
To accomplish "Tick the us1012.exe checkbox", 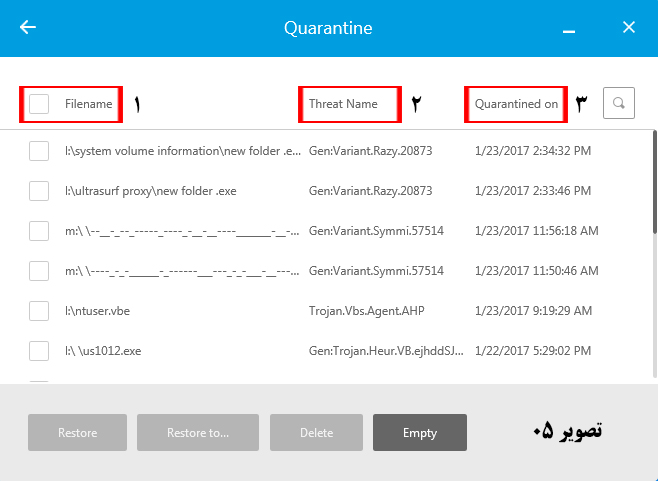I will click(x=39, y=351).
